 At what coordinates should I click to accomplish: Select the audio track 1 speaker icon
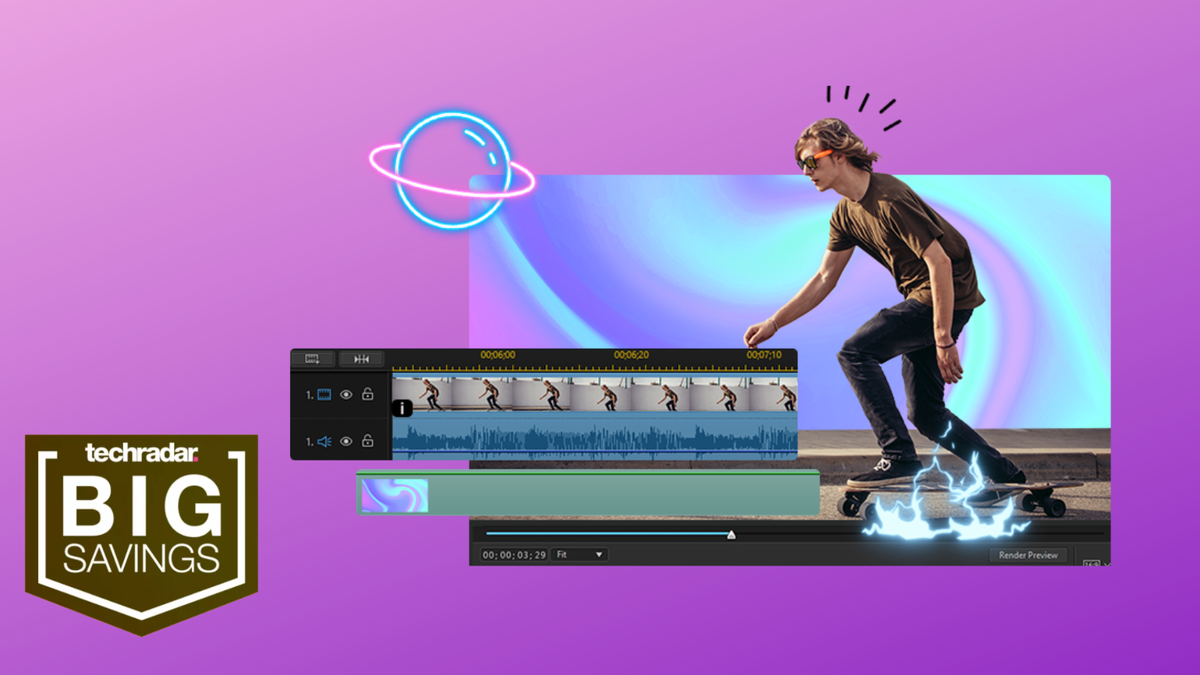click(324, 441)
